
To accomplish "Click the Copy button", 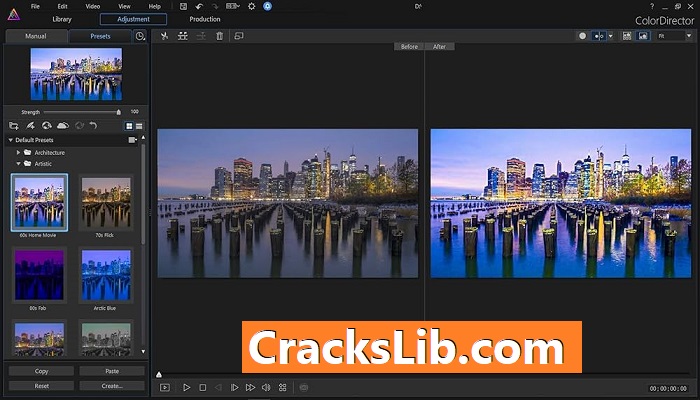I will click(42, 371).
